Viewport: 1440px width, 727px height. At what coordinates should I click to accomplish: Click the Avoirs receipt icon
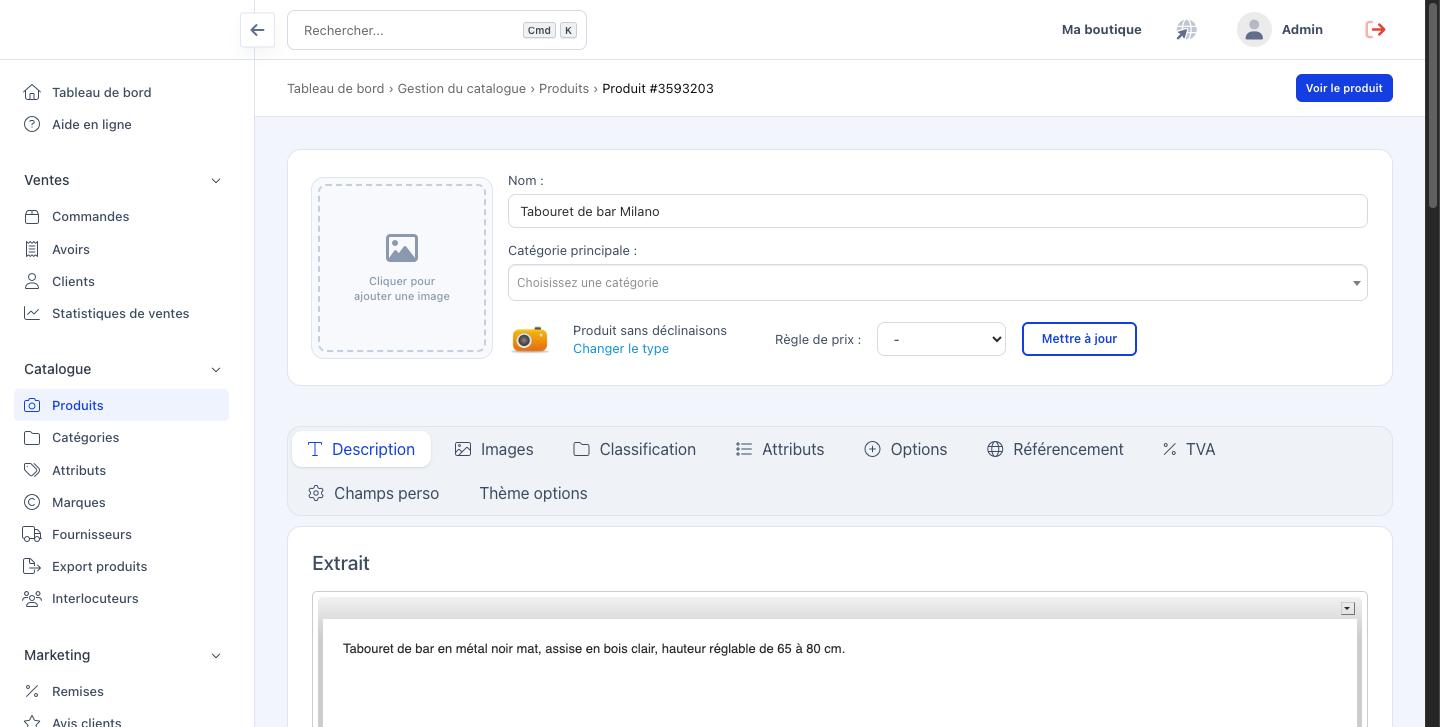32,249
